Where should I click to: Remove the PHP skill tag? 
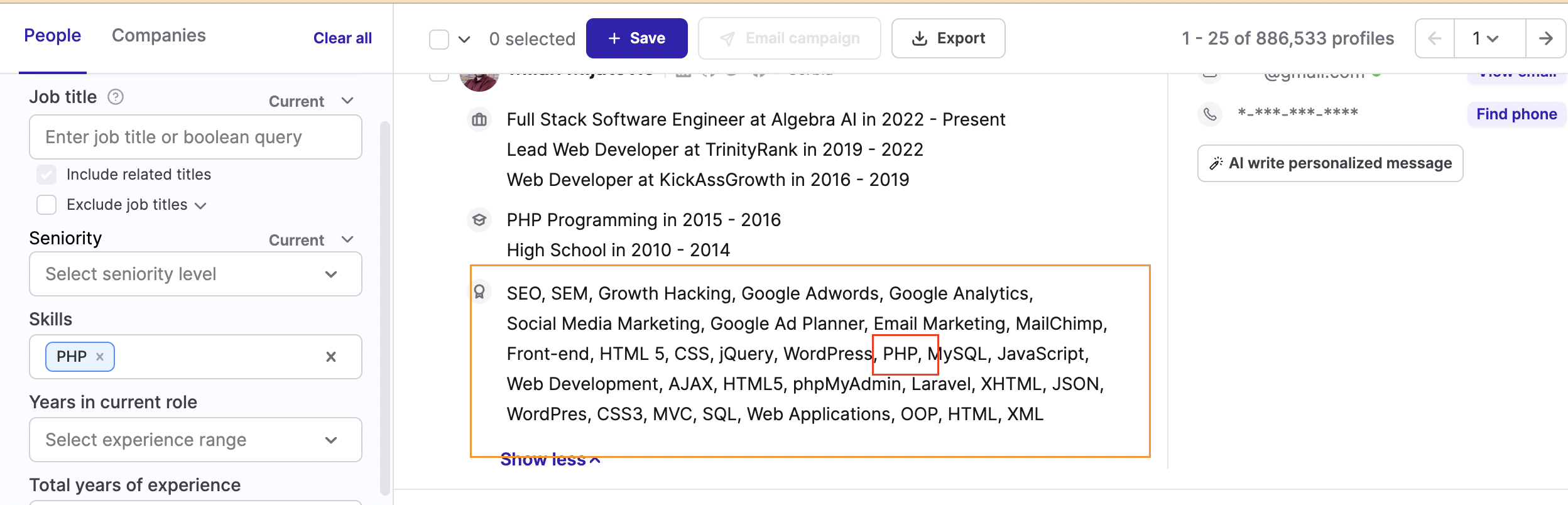[100, 357]
